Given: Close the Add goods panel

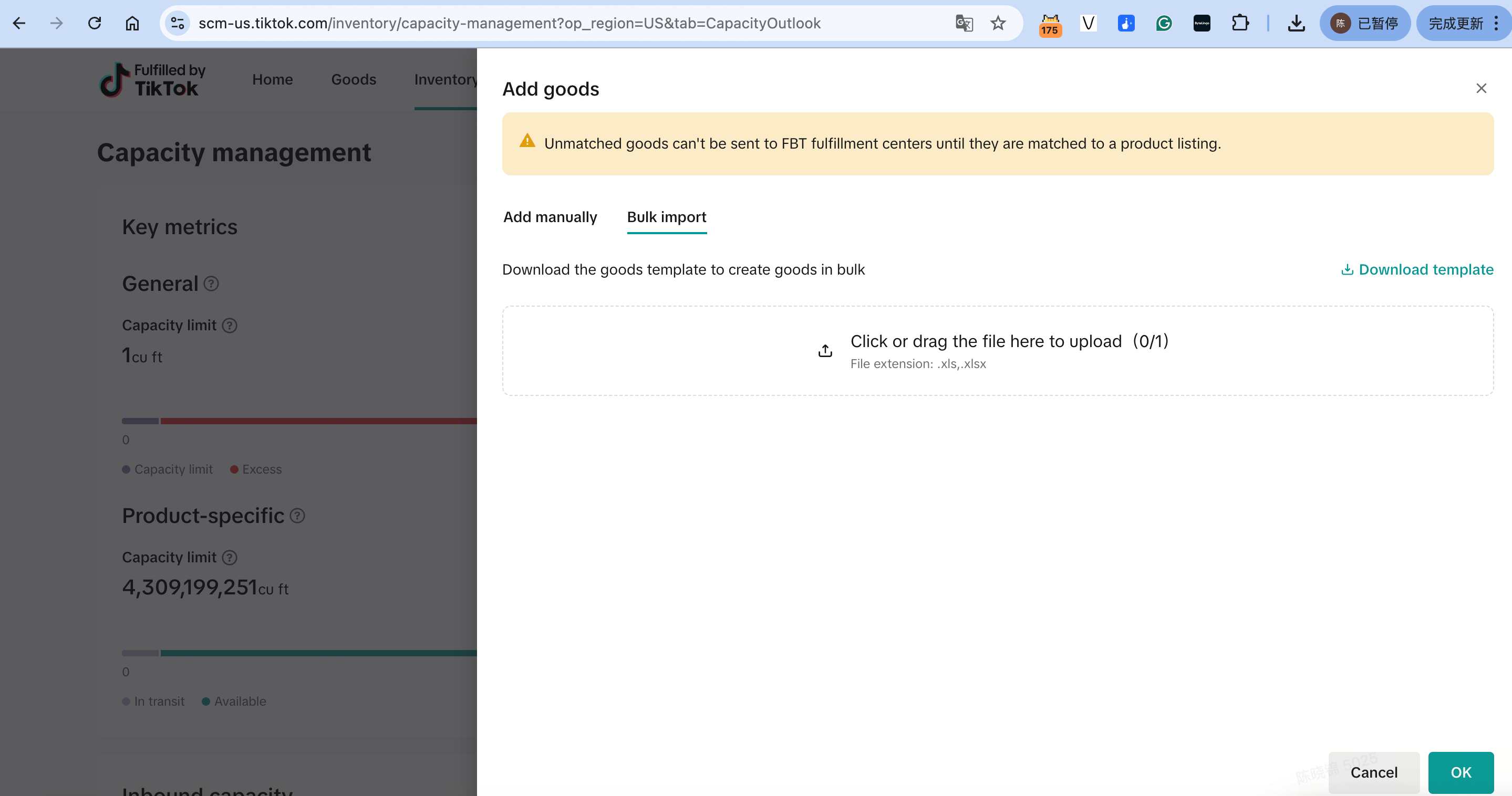Looking at the screenshot, I should click(x=1481, y=89).
